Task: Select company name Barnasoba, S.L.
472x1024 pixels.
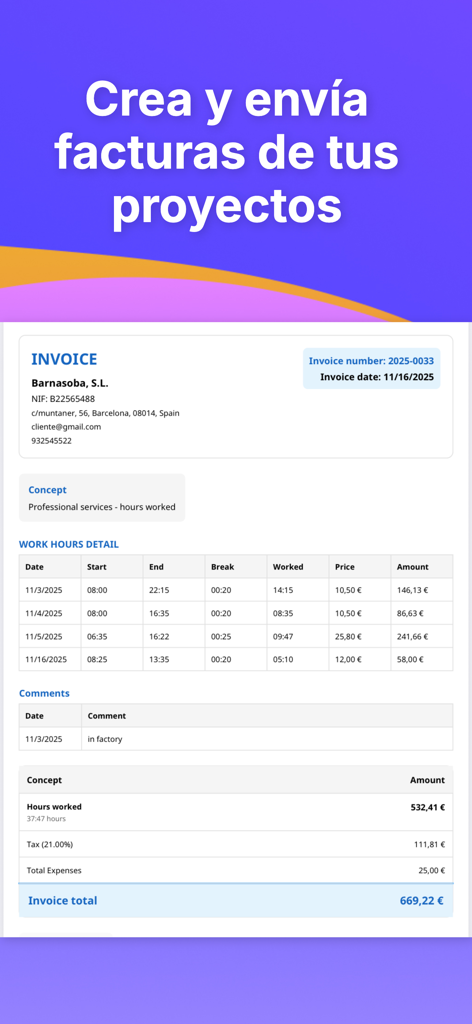Action: [x=70, y=383]
